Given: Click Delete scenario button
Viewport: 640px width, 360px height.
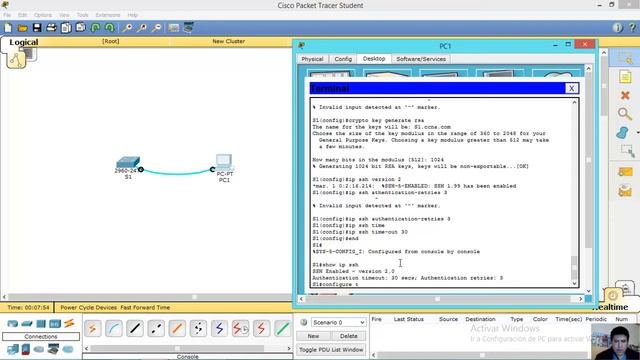Looking at the screenshot, I should point(348,336).
